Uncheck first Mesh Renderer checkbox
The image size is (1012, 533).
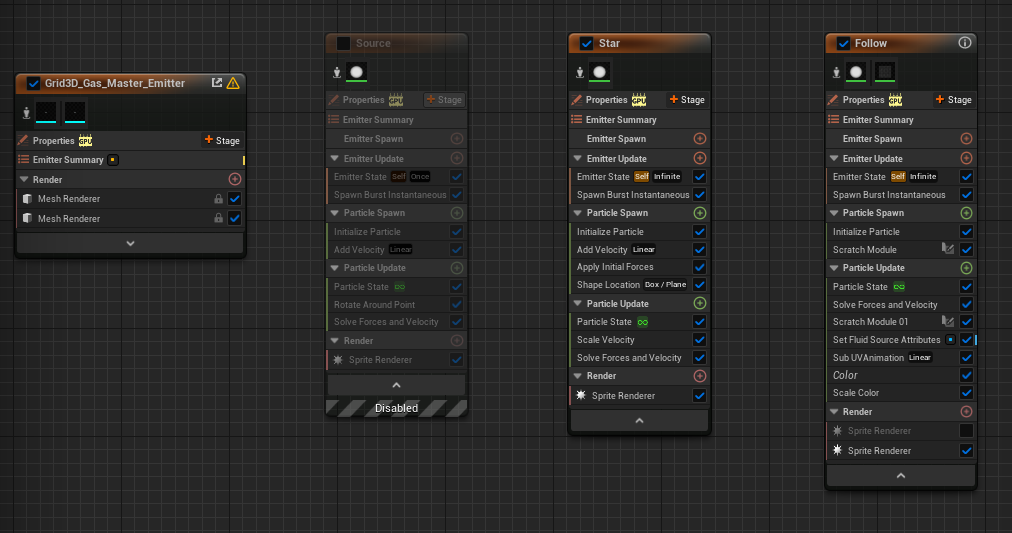(235, 199)
